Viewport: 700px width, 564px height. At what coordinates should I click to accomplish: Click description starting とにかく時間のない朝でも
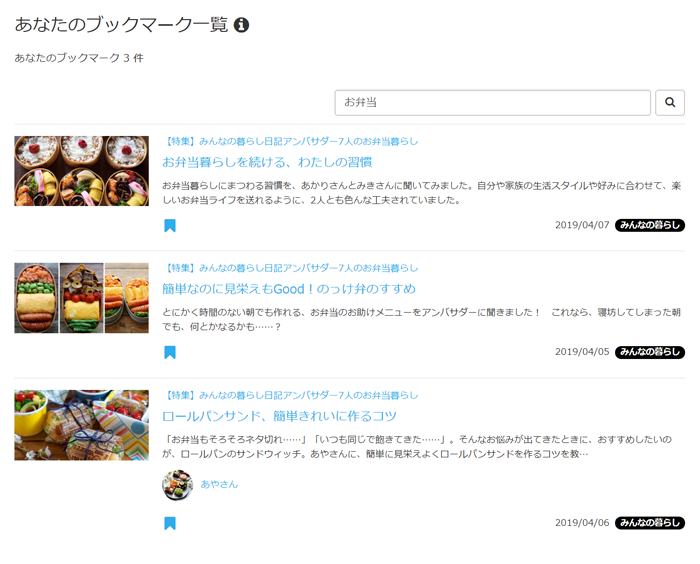click(421, 320)
